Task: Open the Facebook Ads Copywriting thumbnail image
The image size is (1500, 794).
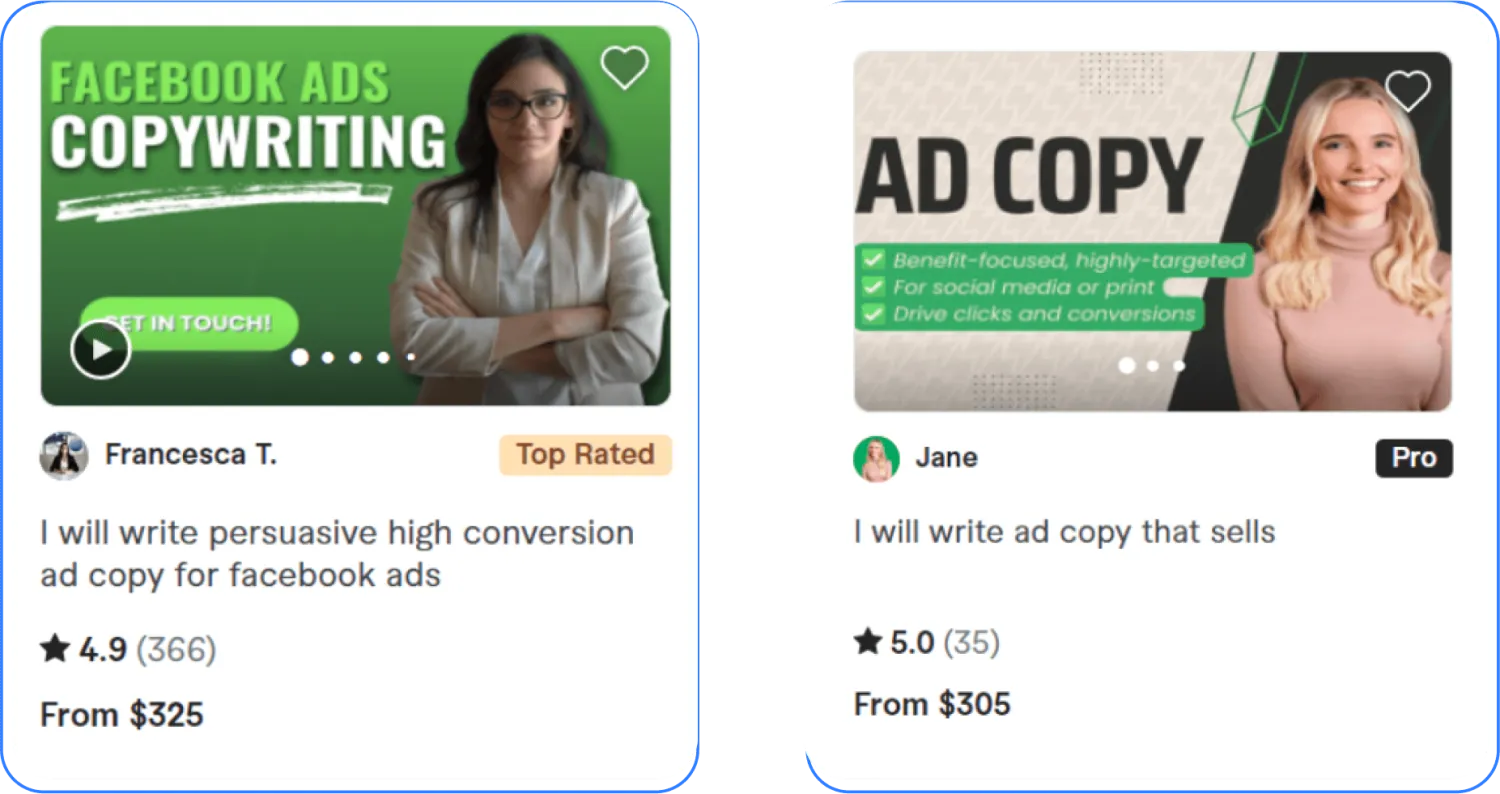Action: click(x=355, y=215)
